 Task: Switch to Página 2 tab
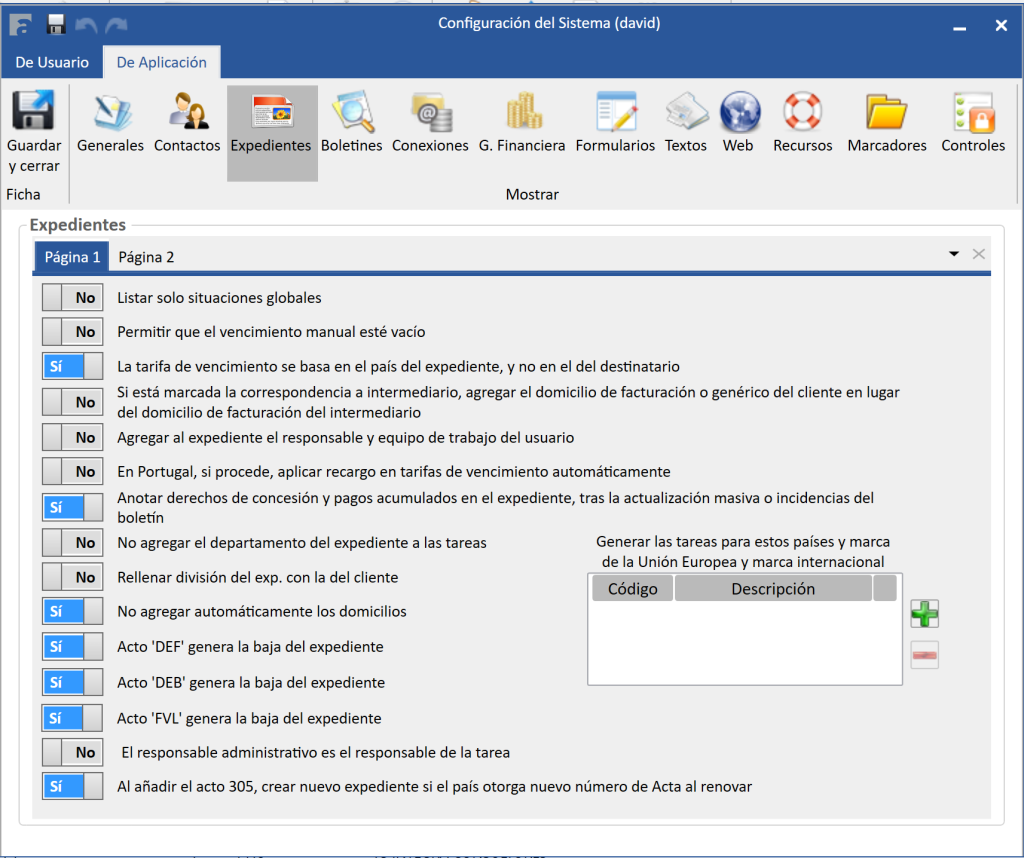click(x=146, y=257)
